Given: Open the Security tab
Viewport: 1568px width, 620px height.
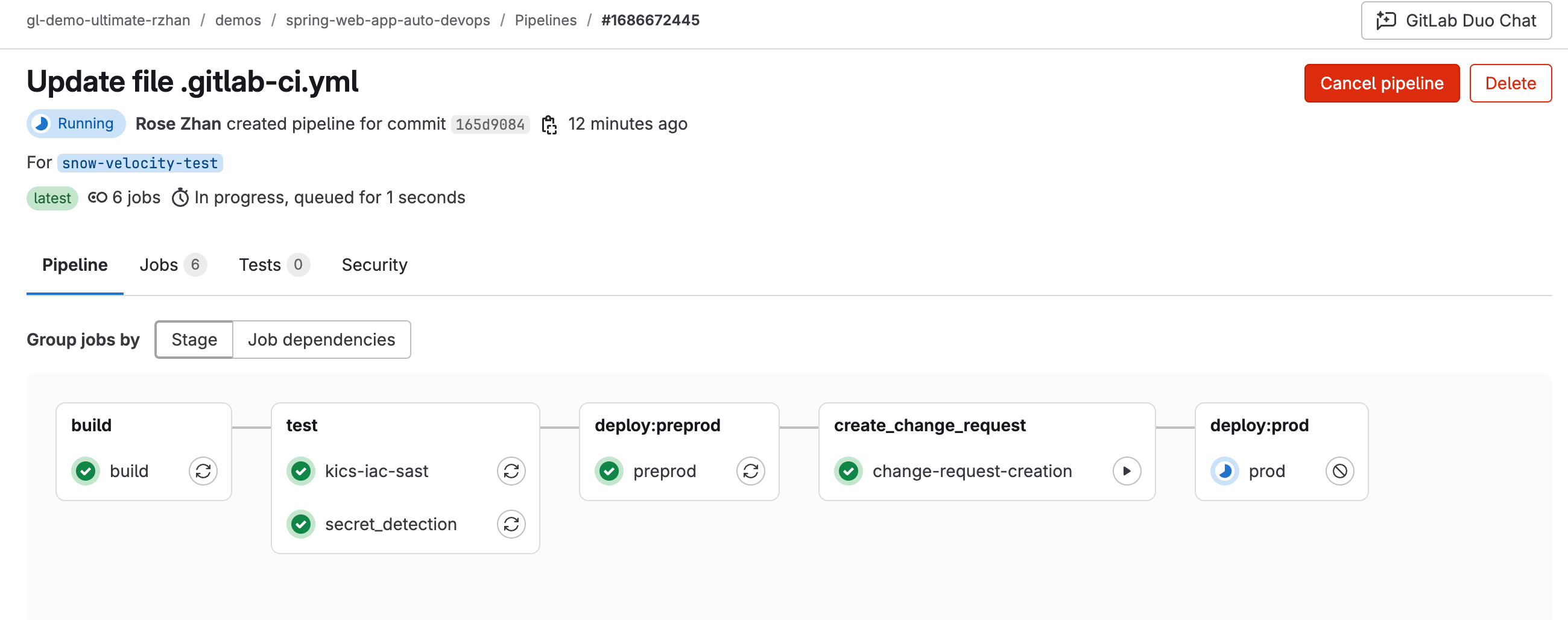Looking at the screenshot, I should [x=375, y=265].
